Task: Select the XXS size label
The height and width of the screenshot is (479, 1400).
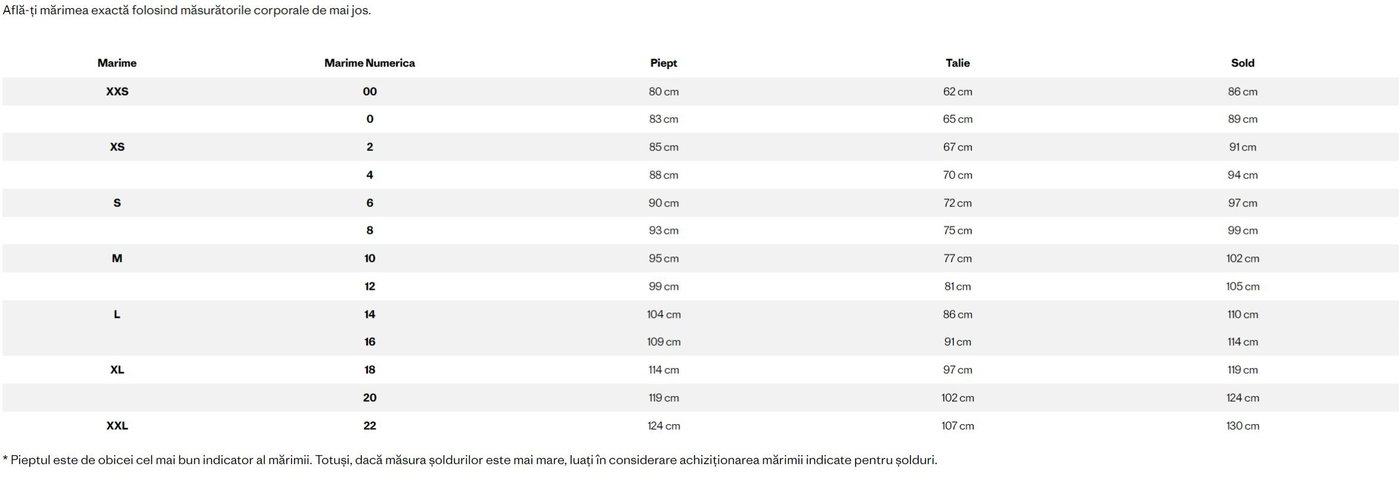Action: [117, 91]
